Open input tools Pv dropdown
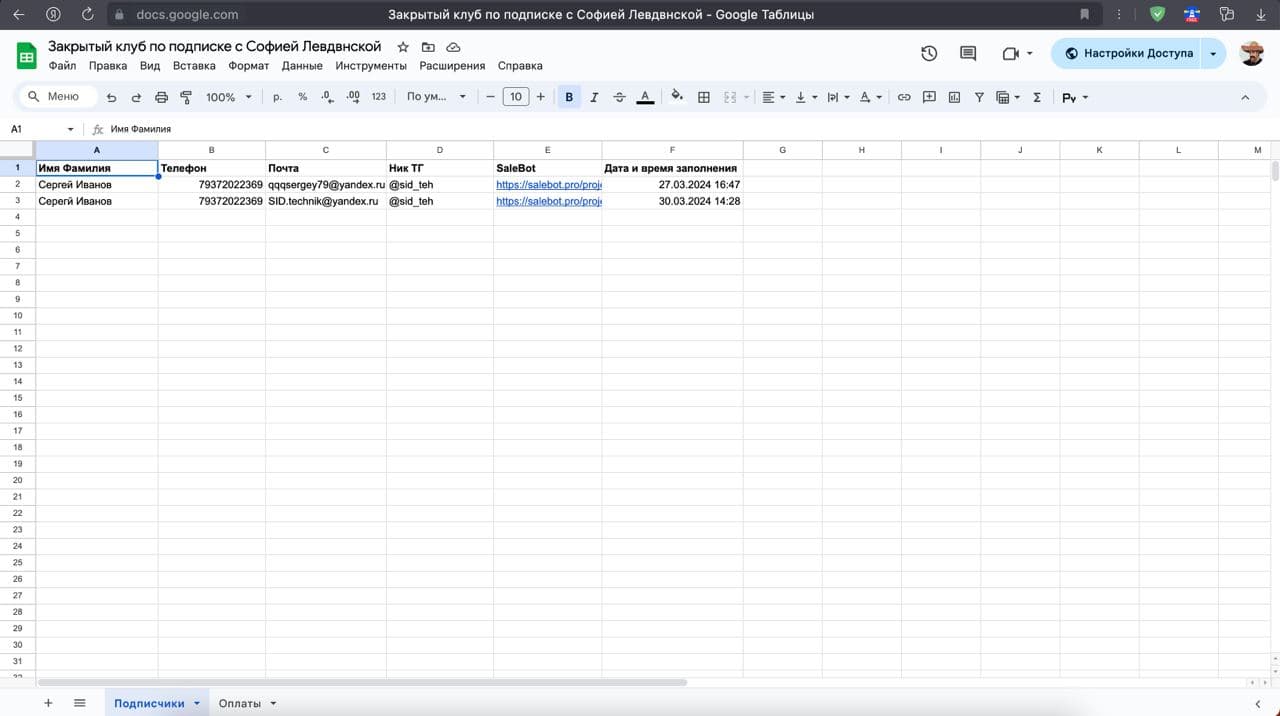Image resolution: width=1280 pixels, height=716 pixels. click(1075, 97)
